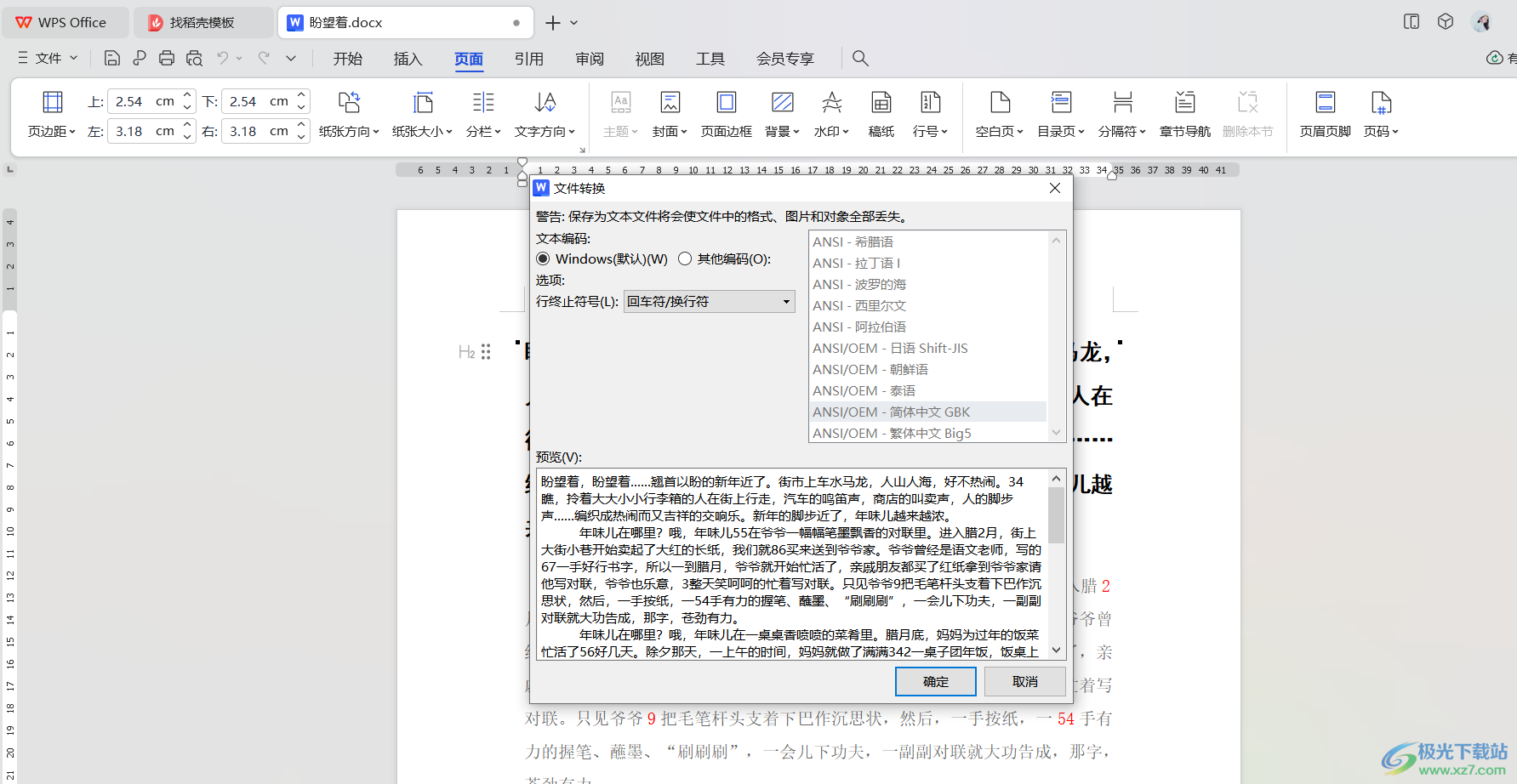
Task: Select ANSI - 阿拉伯语 encoding
Action: click(x=927, y=327)
